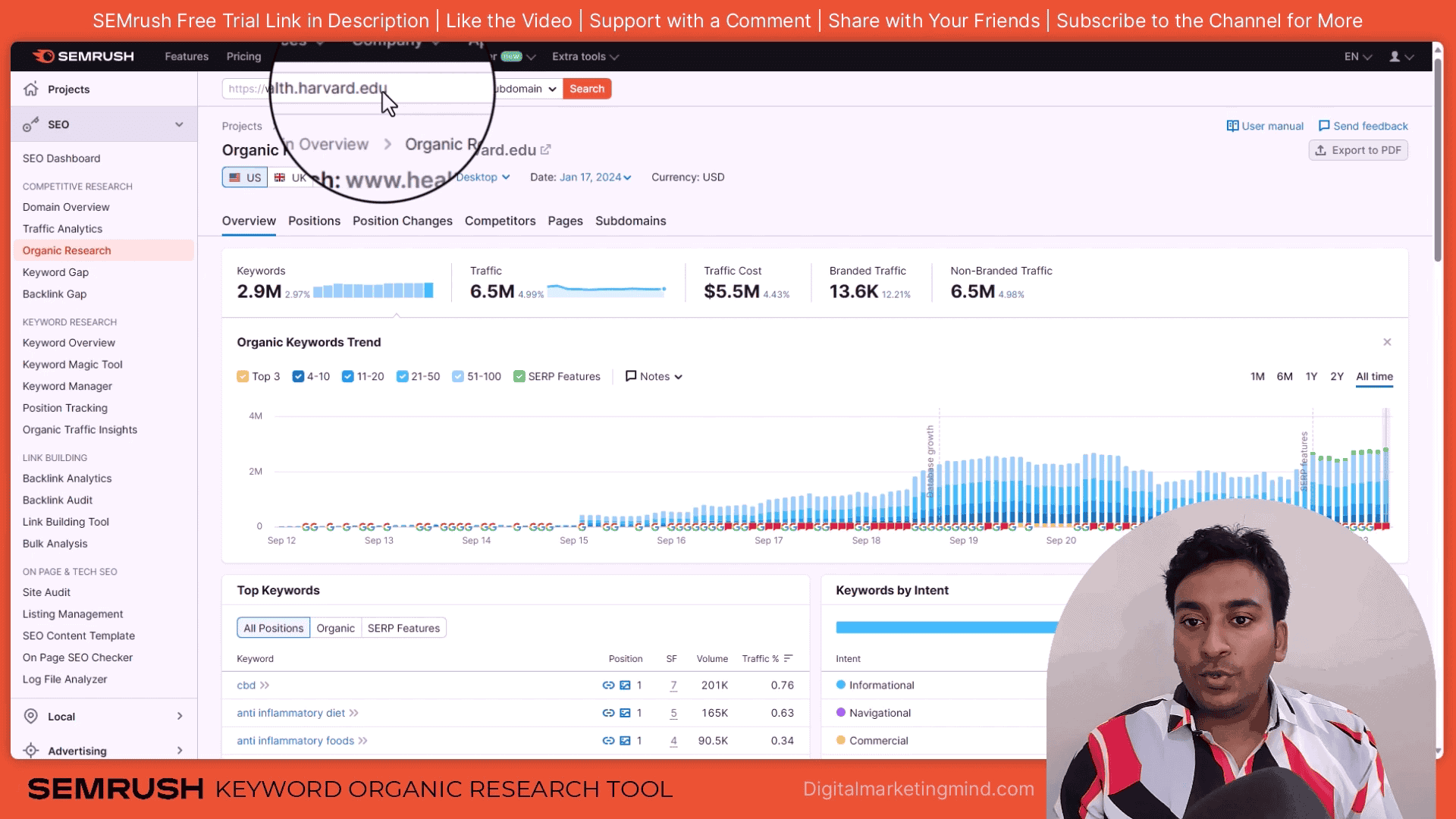The width and height of the screenshot is (1456, 819).
Task: Click the Keywords mini bar chart
Action: coord(373,290)
